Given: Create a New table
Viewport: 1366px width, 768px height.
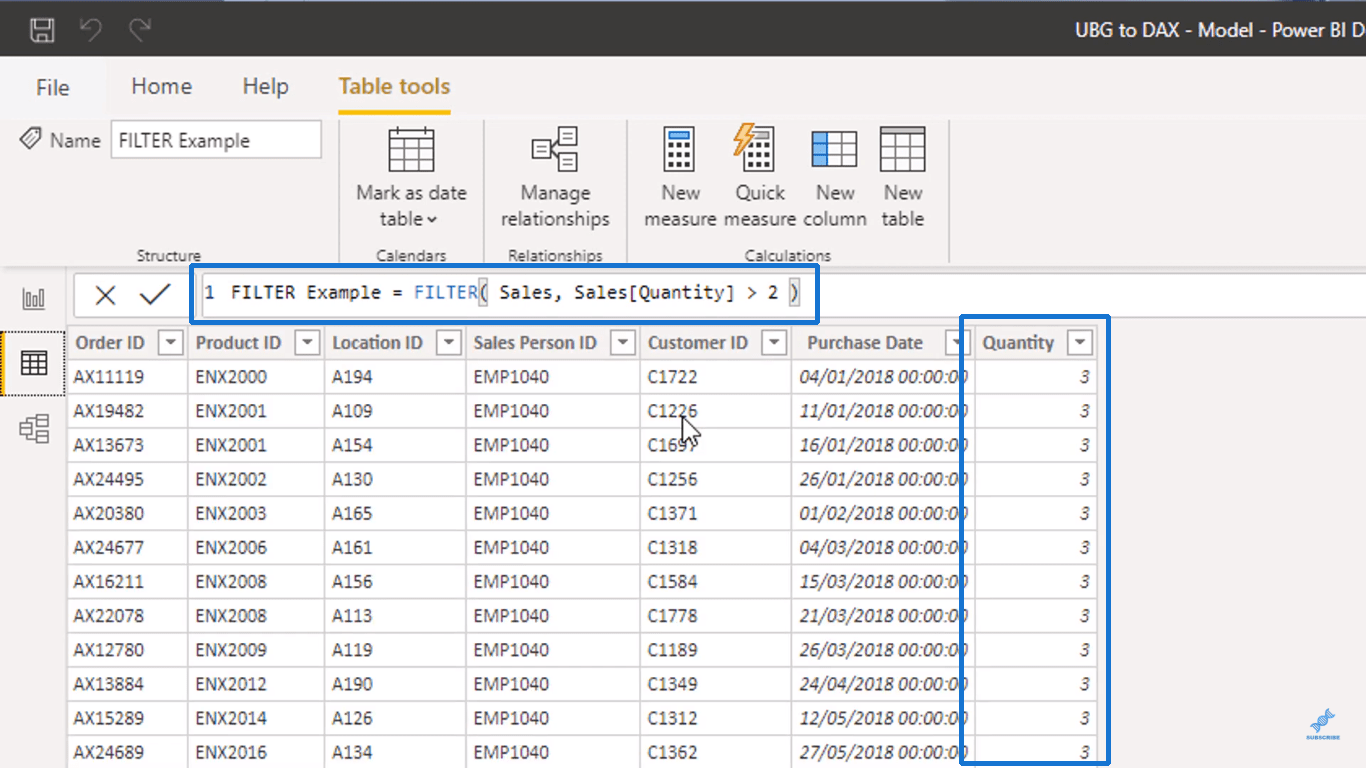Looking at the screenshot, I should point(902,178).
